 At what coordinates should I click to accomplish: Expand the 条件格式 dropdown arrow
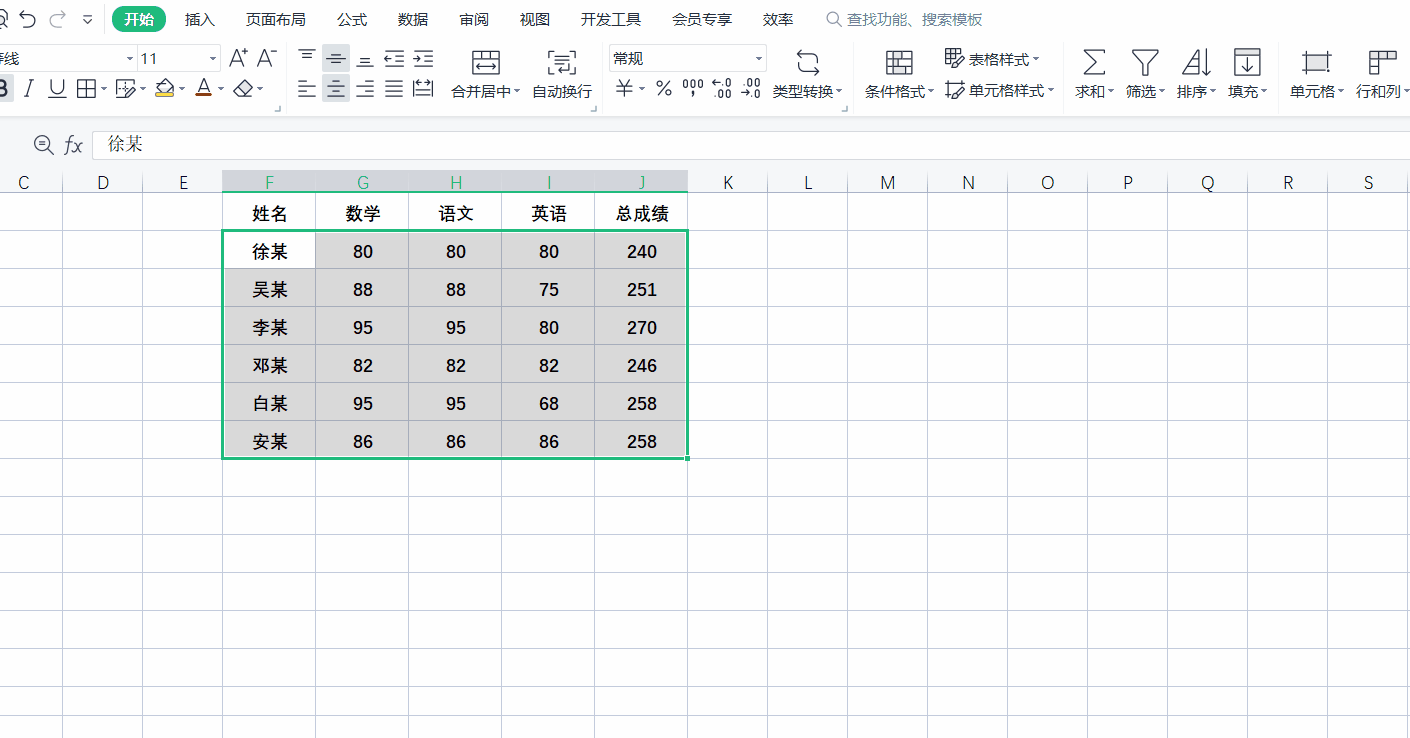931,91
